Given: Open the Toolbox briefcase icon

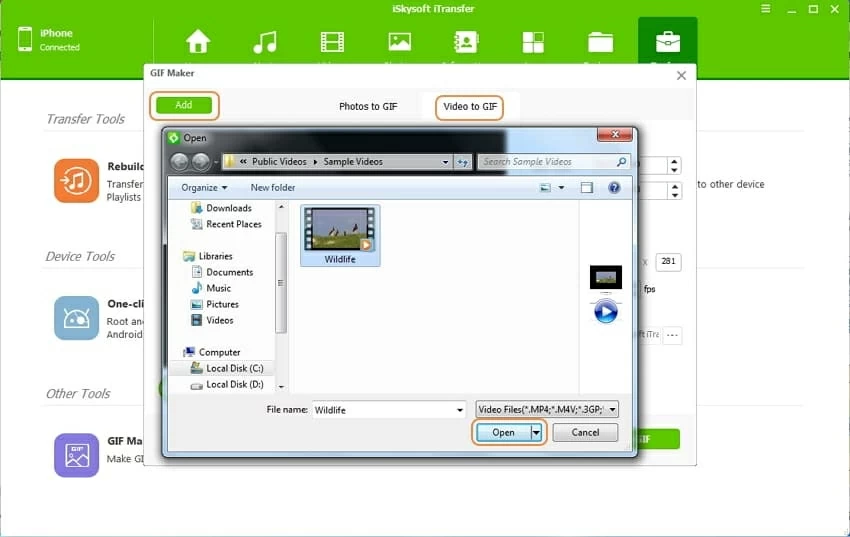Looking at the screenshot, I should [667, 42].
